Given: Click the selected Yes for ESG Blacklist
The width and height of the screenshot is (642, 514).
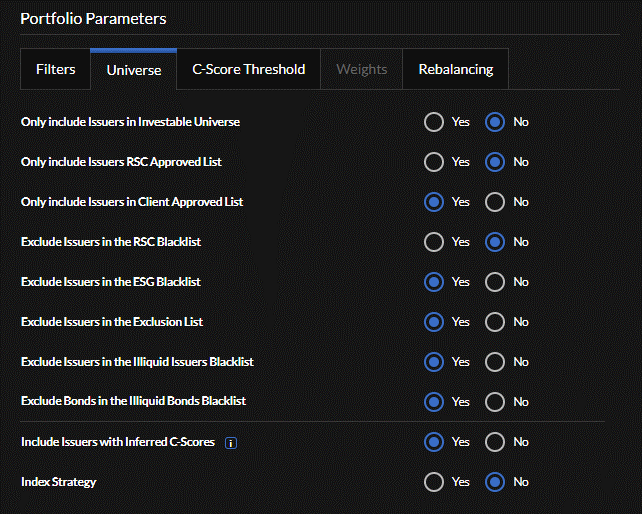Looking at the screenshot, I should (x=434, y=282).
